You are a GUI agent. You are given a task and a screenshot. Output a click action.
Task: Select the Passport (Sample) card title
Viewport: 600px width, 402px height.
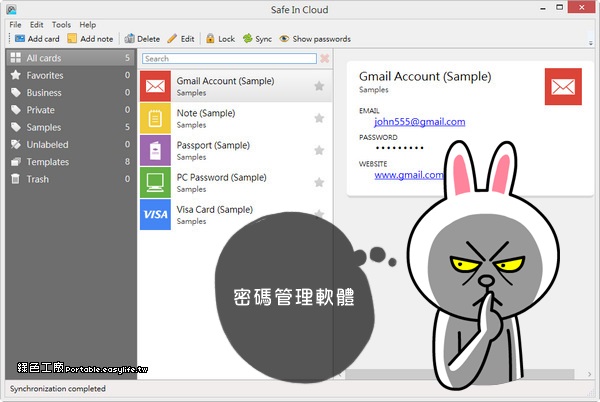(x=213, y=145)
